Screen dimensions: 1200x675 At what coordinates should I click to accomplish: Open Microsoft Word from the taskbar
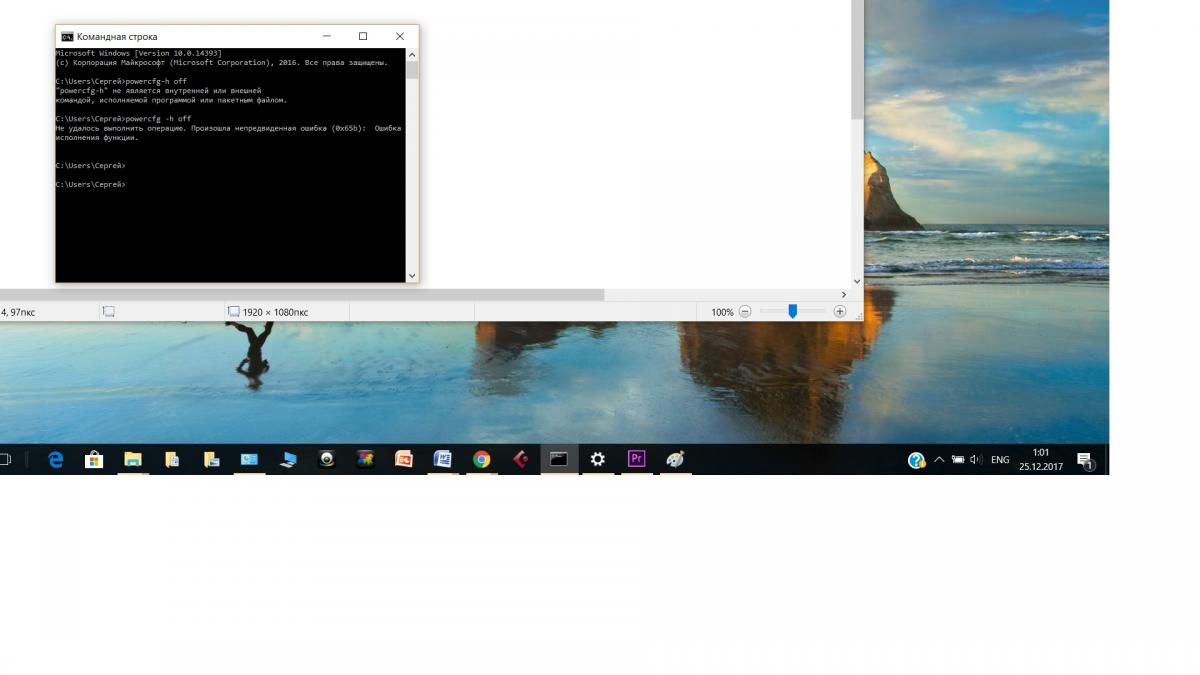[x=443, y=460]
